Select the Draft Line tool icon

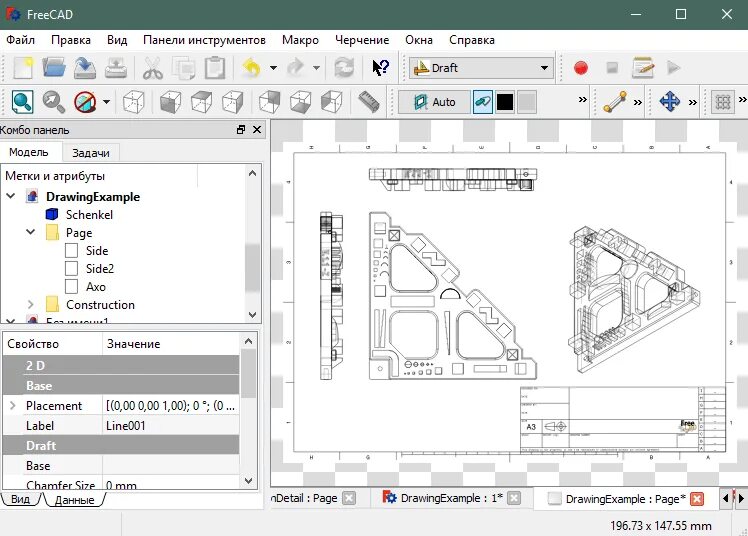(615, 102)
